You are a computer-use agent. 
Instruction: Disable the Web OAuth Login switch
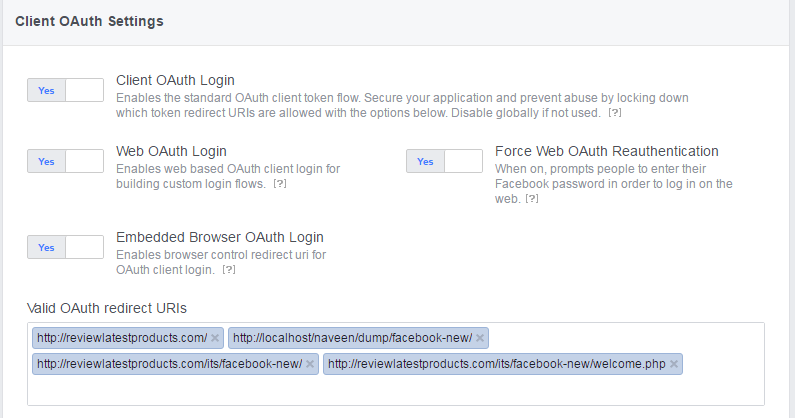coord(65,161)
